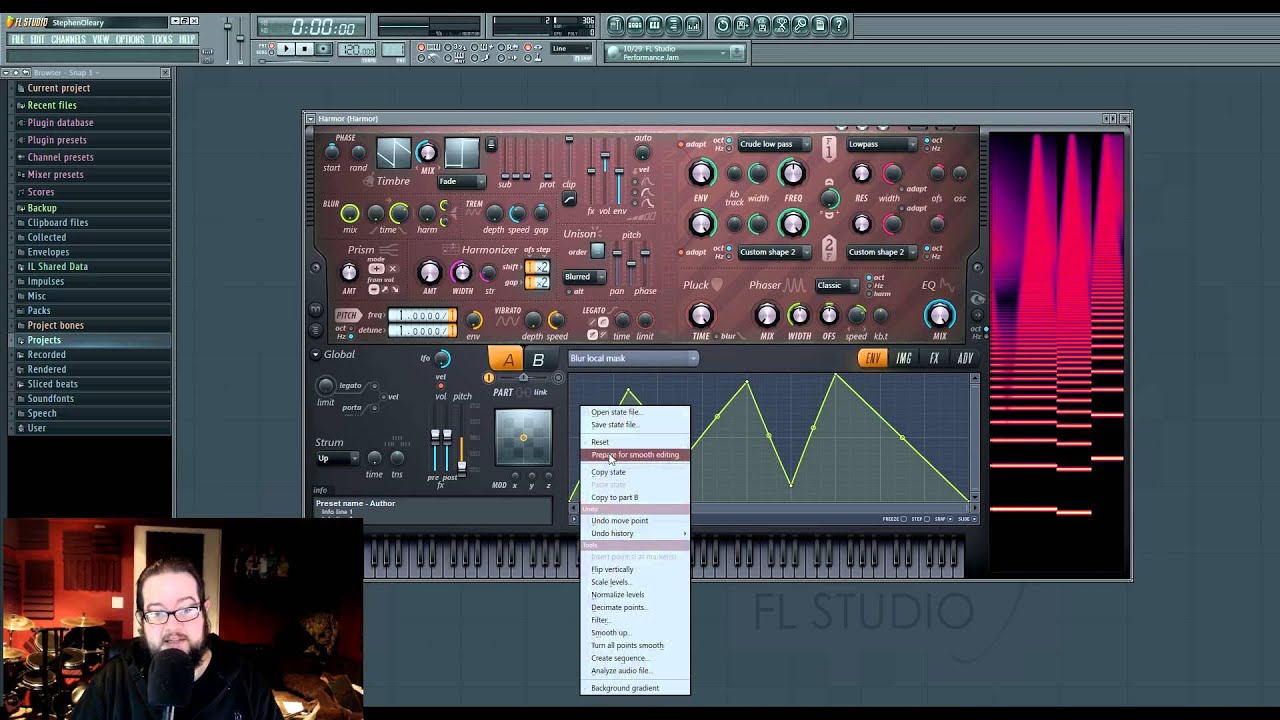Screen dimensions: 1280x720
Task: Click the EQ curve icon
Action: pos(947,286)
